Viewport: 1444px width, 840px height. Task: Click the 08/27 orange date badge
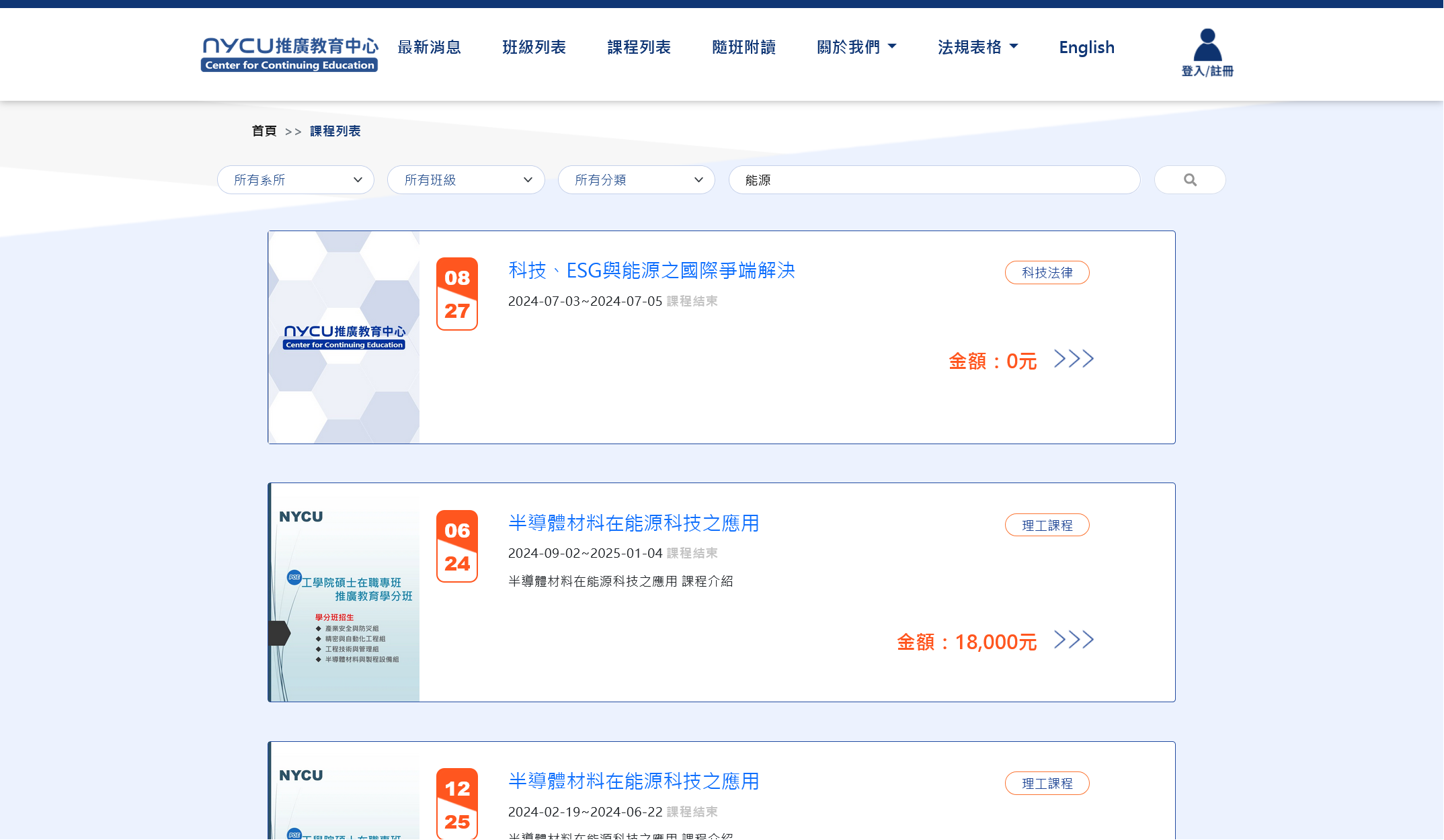(x=457, y=294)
